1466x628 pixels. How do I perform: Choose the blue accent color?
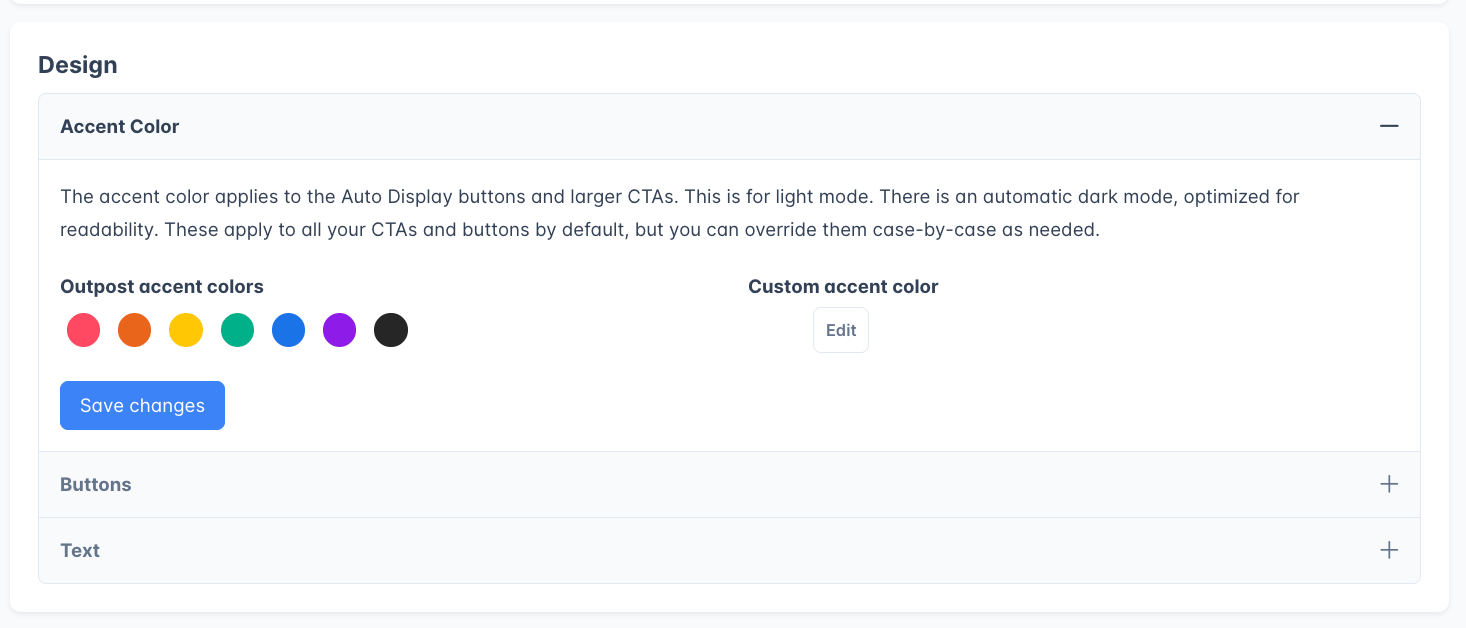[288, 330]
